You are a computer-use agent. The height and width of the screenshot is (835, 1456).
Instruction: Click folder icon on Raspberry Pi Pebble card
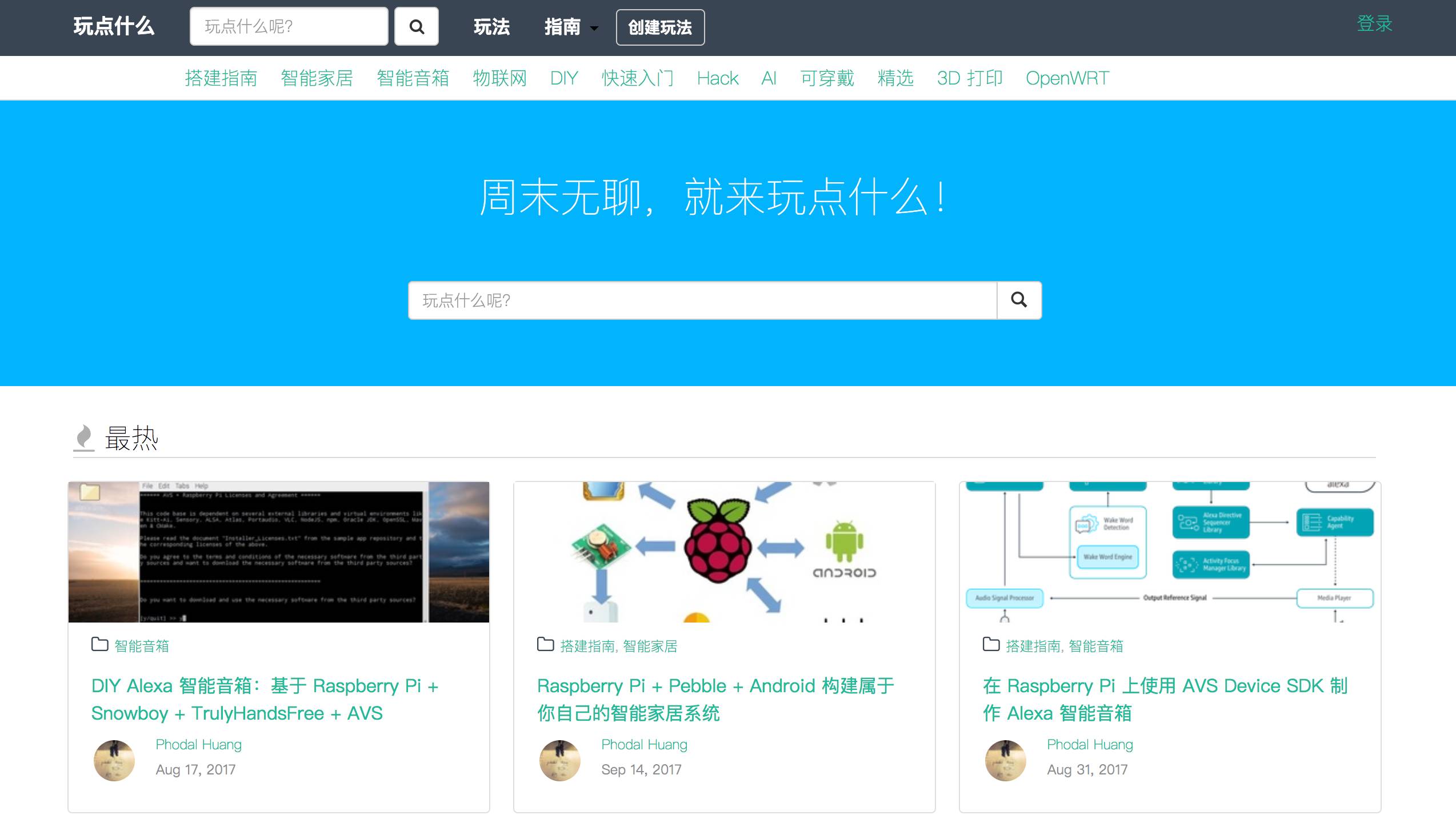coord(545,645)
